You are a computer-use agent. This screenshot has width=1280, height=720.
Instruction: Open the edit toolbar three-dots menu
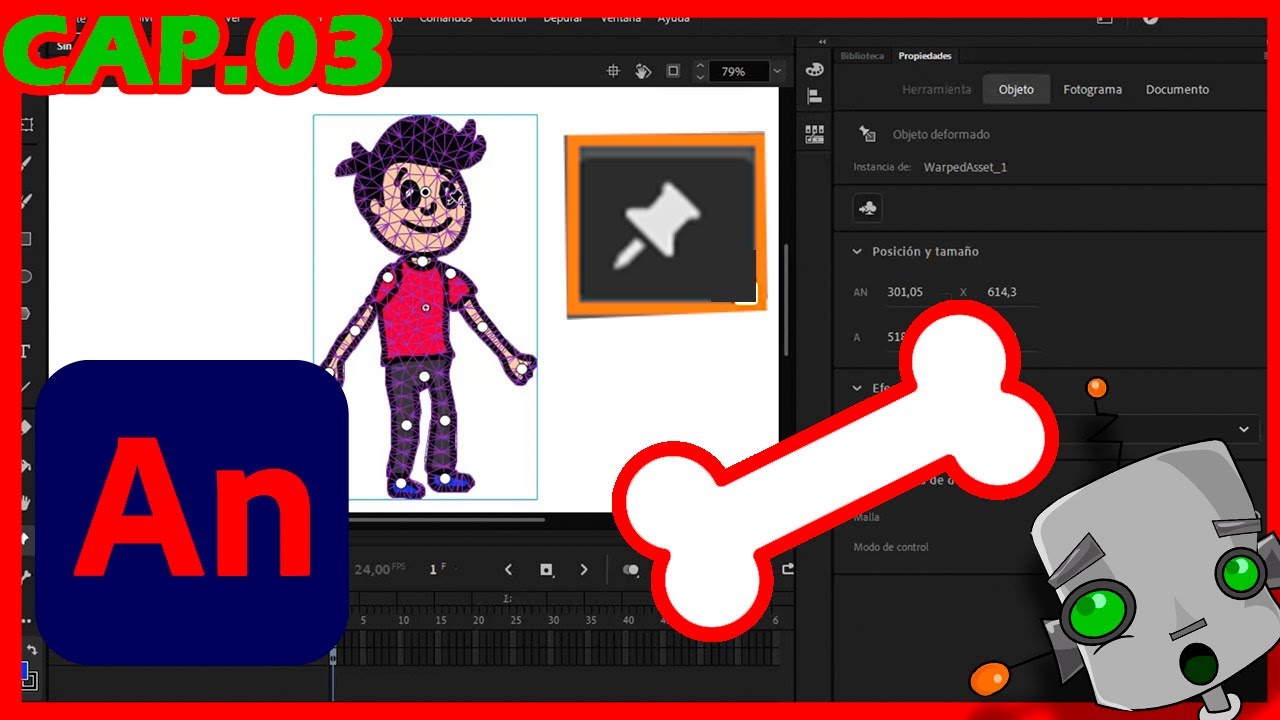coord(27,620)
